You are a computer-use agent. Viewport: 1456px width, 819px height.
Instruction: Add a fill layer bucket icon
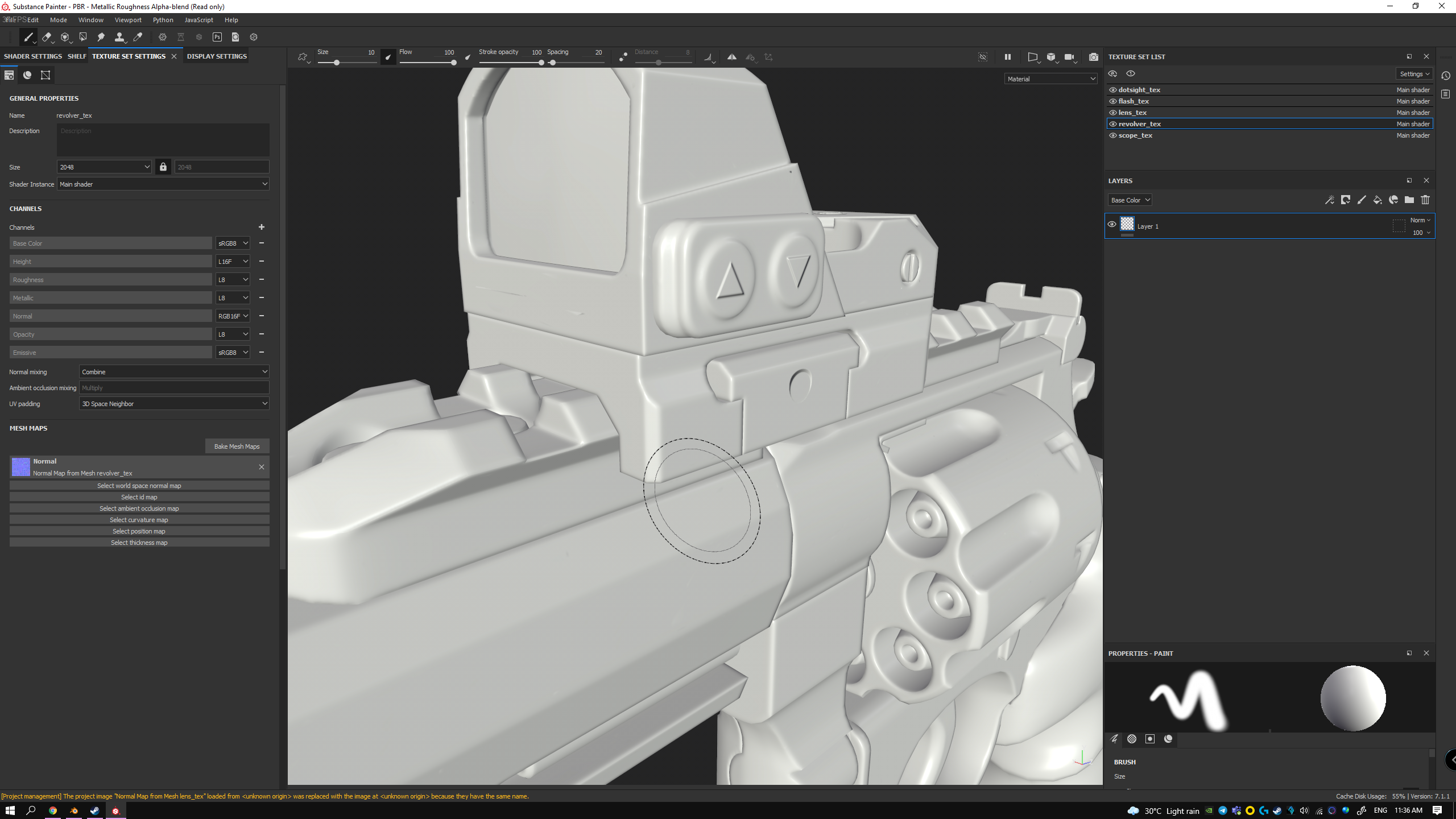pyautogui.click(x=1377, y=200)
